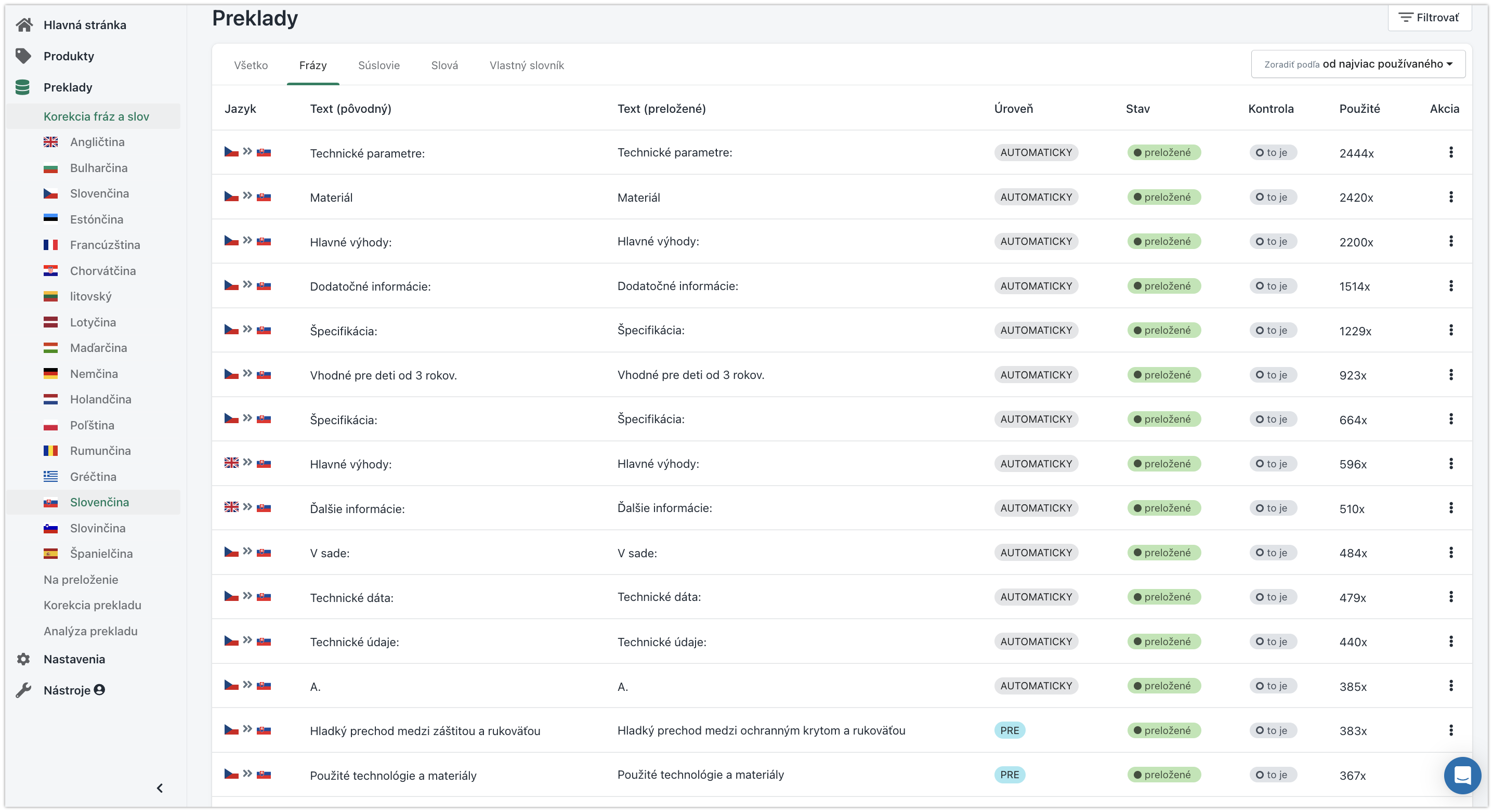Toggle 'to je' check for Ďalšie informácie
Image resolution: width=1493 pixels, height=812 pixels.
click(1272, 508)
